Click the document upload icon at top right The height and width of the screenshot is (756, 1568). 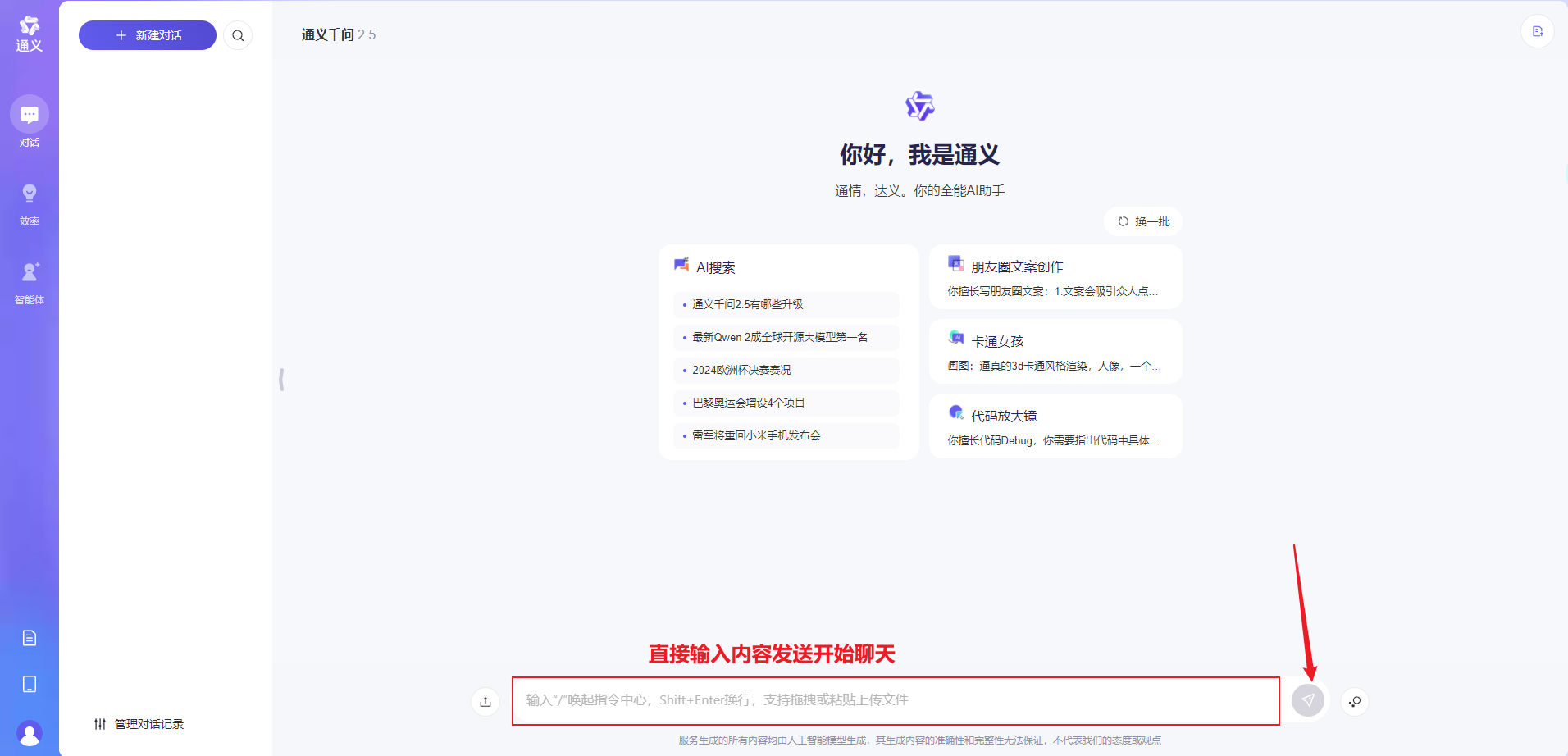coord(1538,30)
